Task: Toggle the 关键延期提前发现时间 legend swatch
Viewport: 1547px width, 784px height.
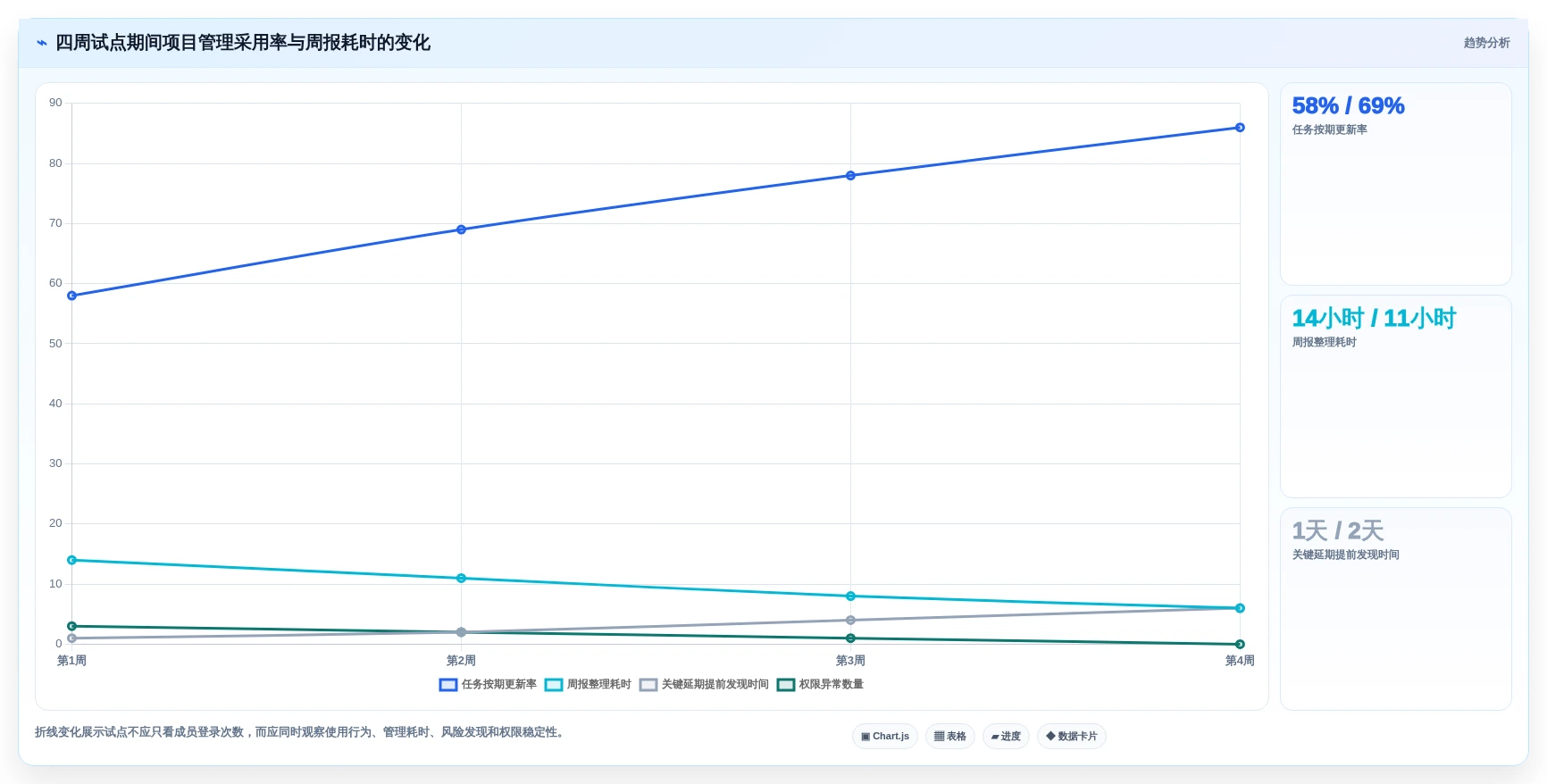Action: (648, 685)
